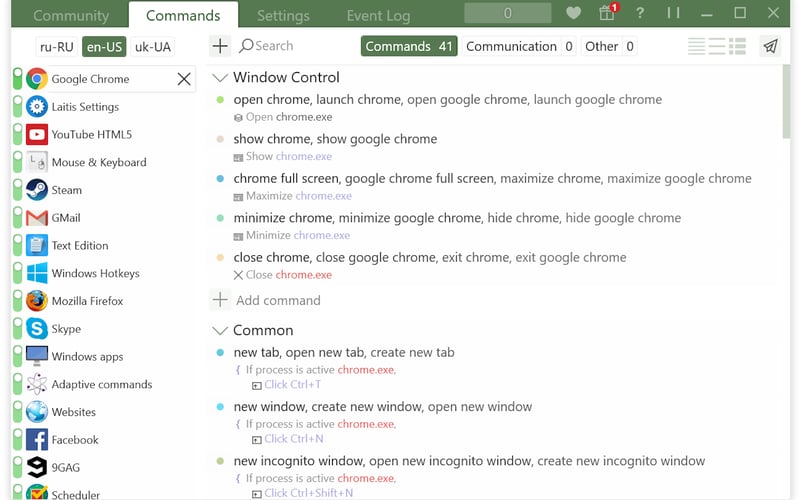Screen dimensions: 800x500
Task: Click the pause recognition icon
Action: (x=673, y=13)
